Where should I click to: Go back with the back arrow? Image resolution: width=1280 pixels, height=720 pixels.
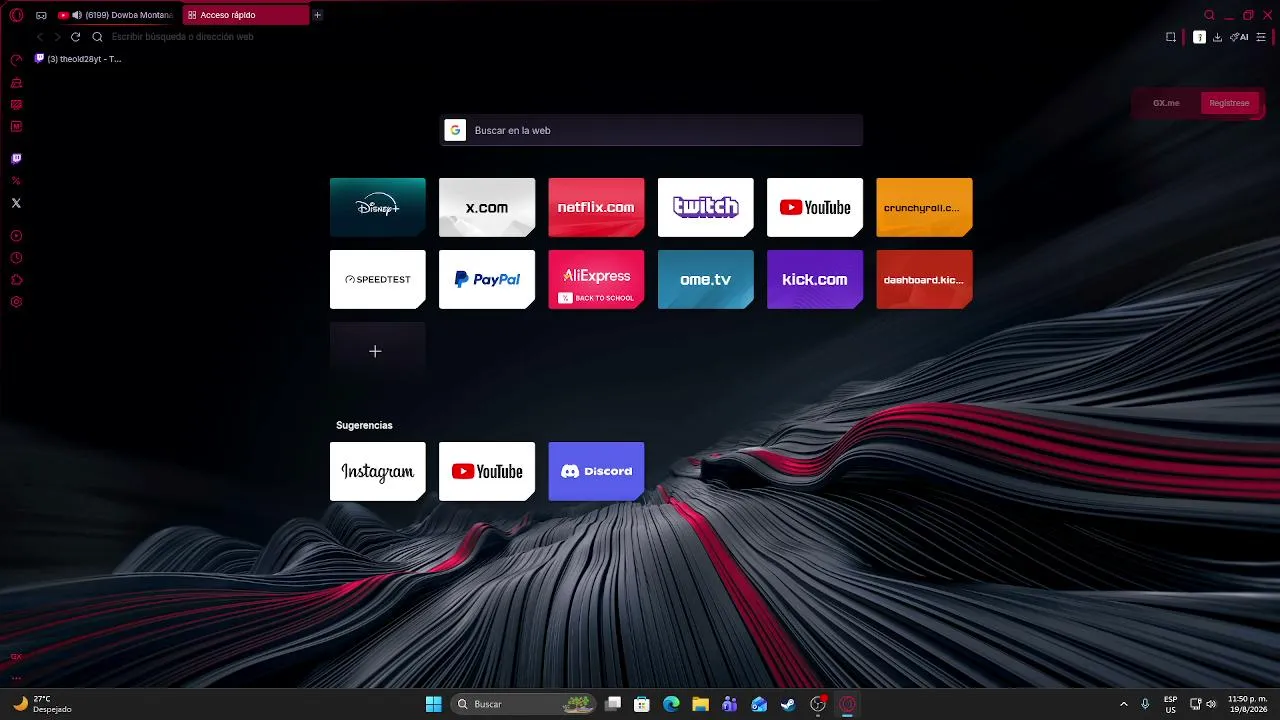pos(40,37)
